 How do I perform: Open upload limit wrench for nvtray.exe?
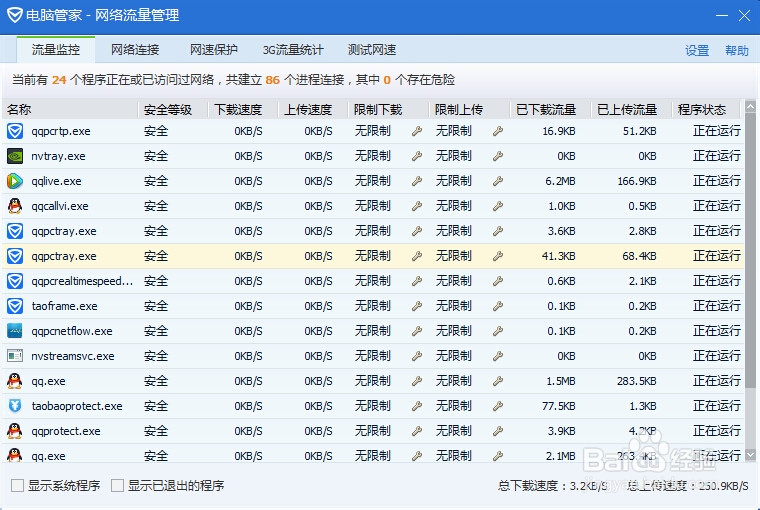pyautogui.click(x=498, y=156)
